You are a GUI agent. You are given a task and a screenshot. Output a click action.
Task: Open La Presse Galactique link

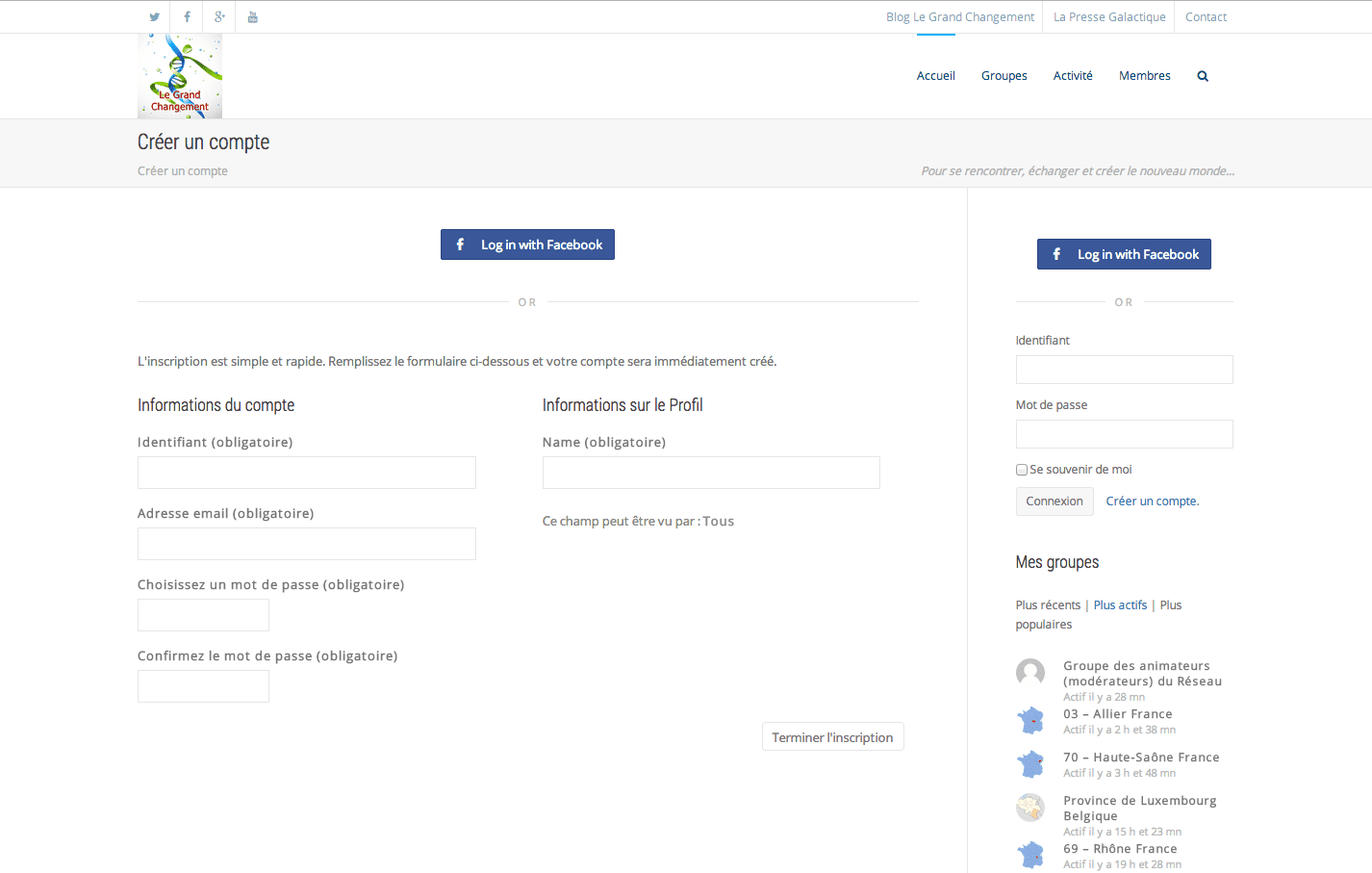(x=1109, y=17)
